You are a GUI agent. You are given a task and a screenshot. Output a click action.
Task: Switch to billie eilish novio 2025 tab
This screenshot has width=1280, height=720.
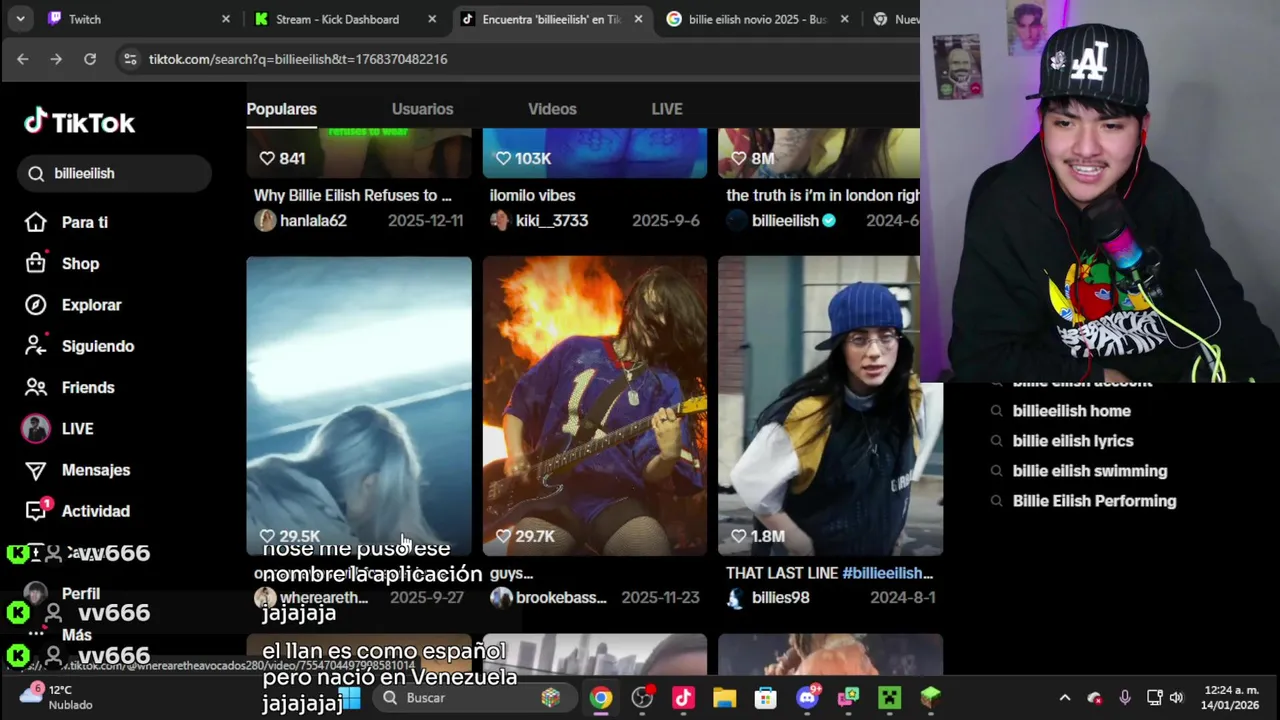[x=758, y=19]
